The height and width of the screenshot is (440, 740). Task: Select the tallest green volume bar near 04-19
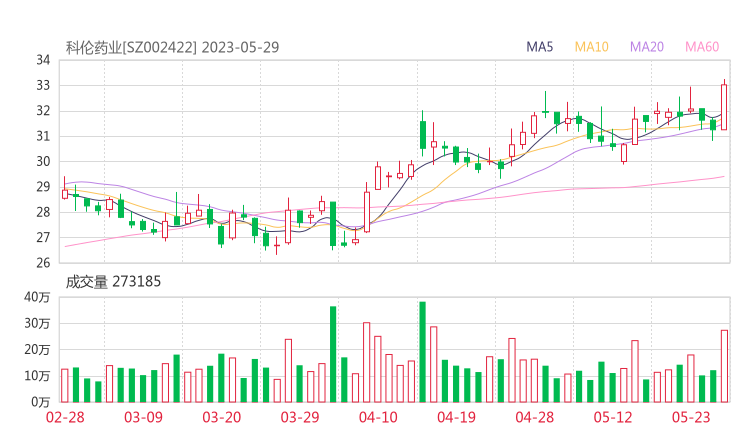click(x=422, y=352)
